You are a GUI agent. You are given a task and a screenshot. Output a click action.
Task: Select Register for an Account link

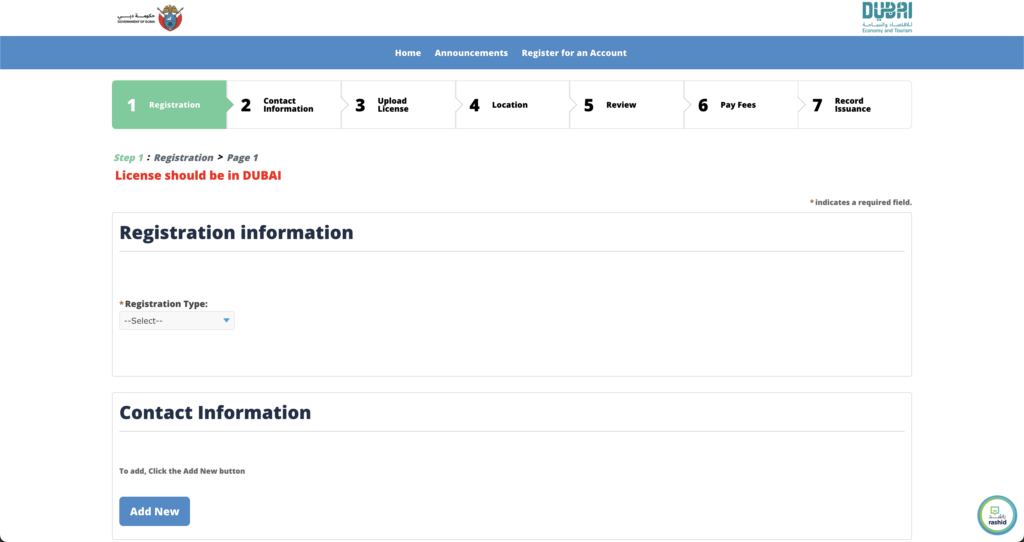click(574, 53)
